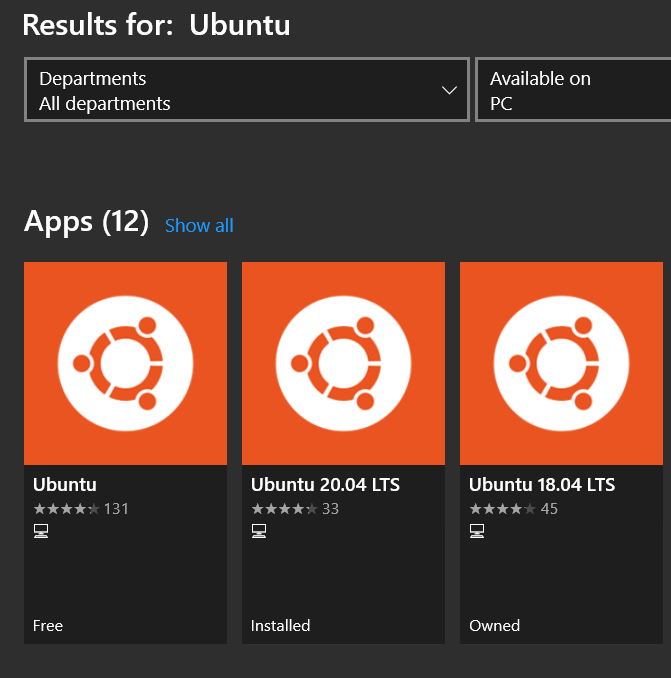The width and height of the screenshot is (671, 678).
Task: Click the Installed label on Ubuntu 20.04
Action: tap(281, 626)
